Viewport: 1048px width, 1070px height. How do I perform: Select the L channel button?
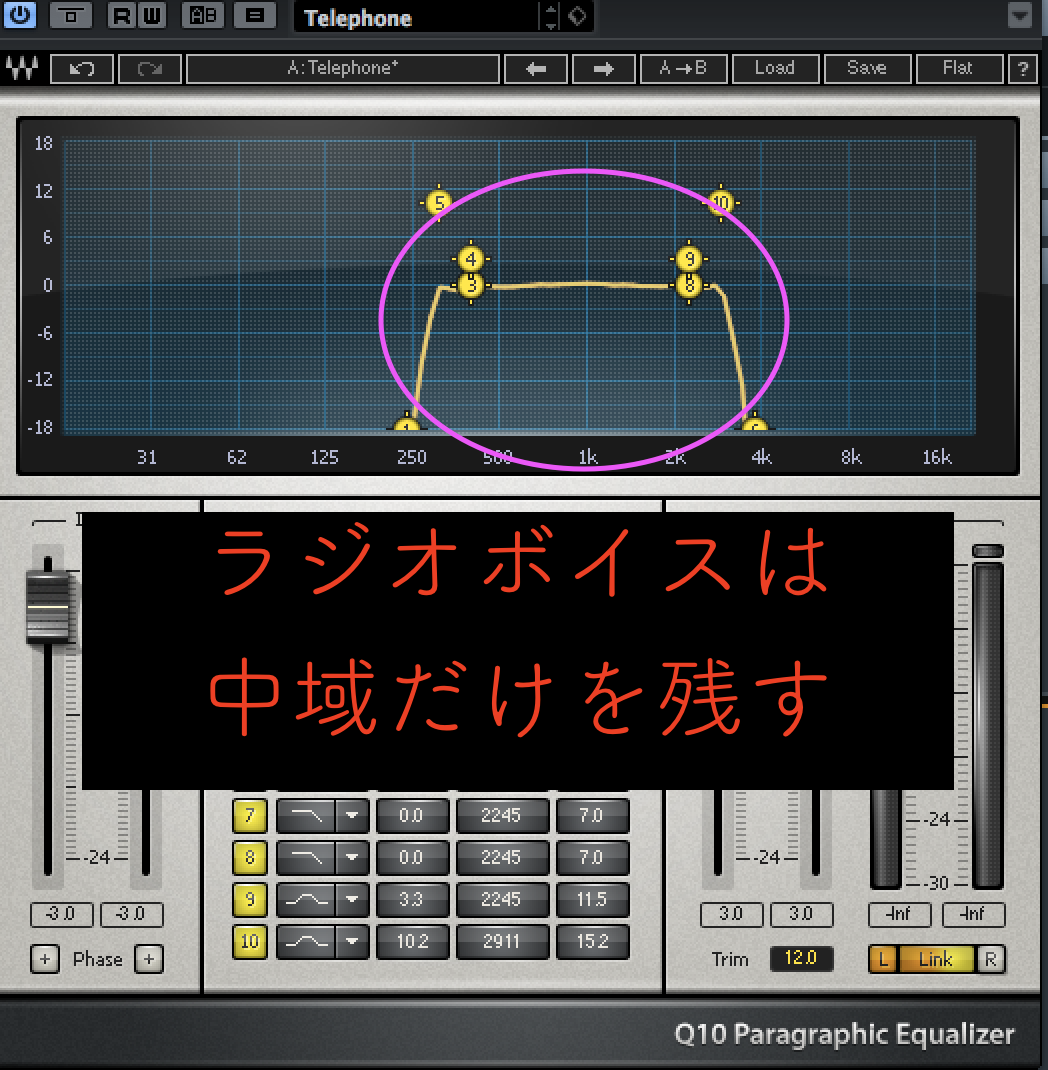[884, 959]
